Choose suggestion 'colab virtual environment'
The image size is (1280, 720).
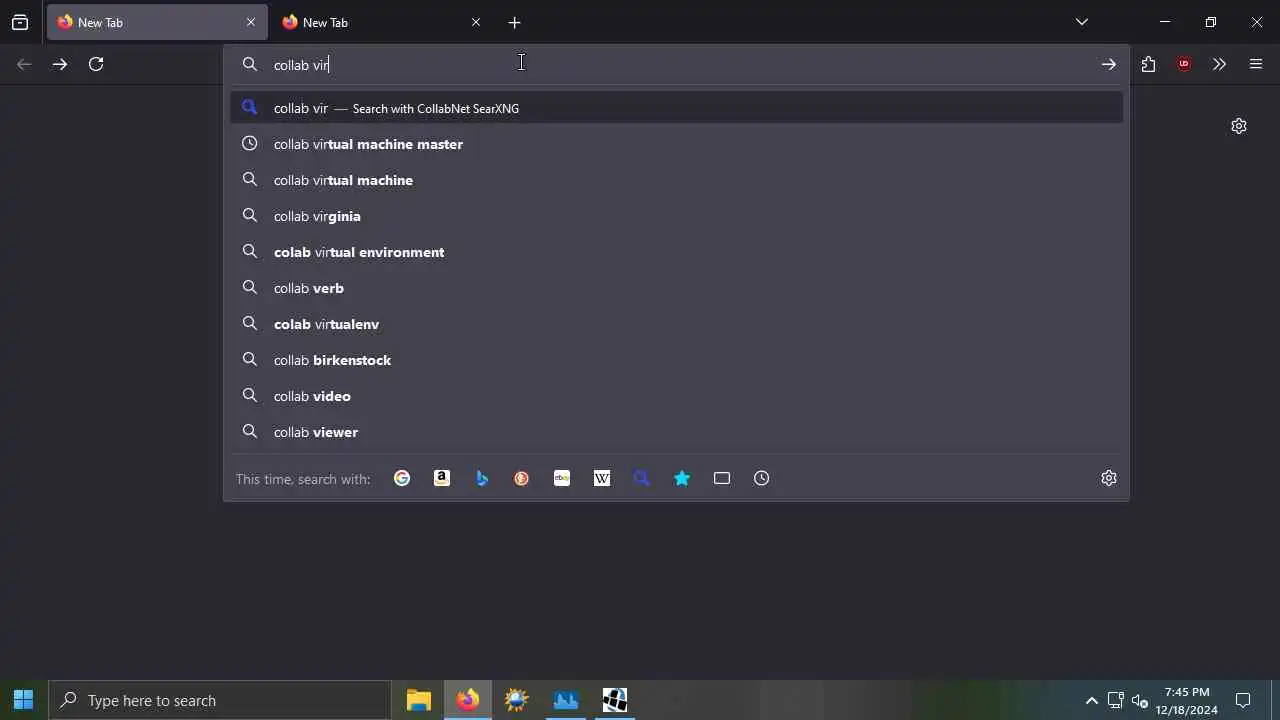[676, 252]
